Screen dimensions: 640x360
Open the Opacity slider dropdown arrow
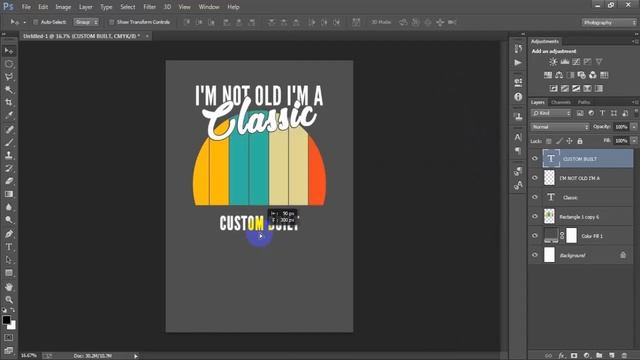[634, 127]
